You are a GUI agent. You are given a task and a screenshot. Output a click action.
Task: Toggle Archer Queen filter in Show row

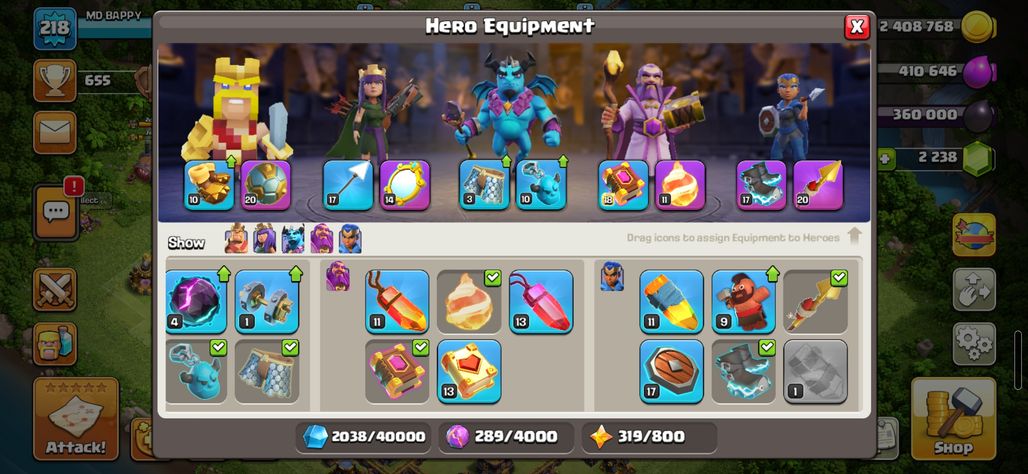[x=265, y=239]
